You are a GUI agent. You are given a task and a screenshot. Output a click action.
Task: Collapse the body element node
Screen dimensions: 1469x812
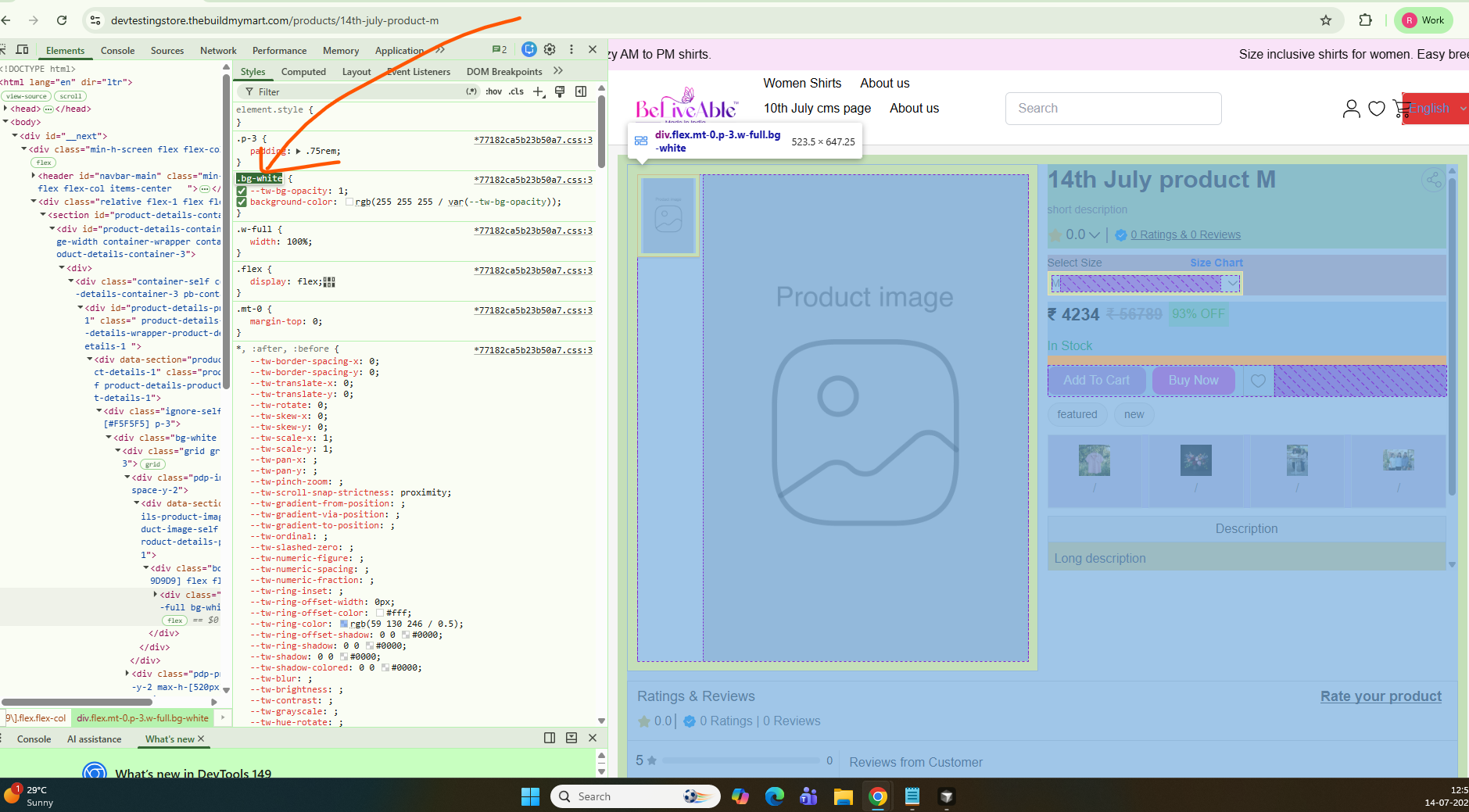click(6, 122)
